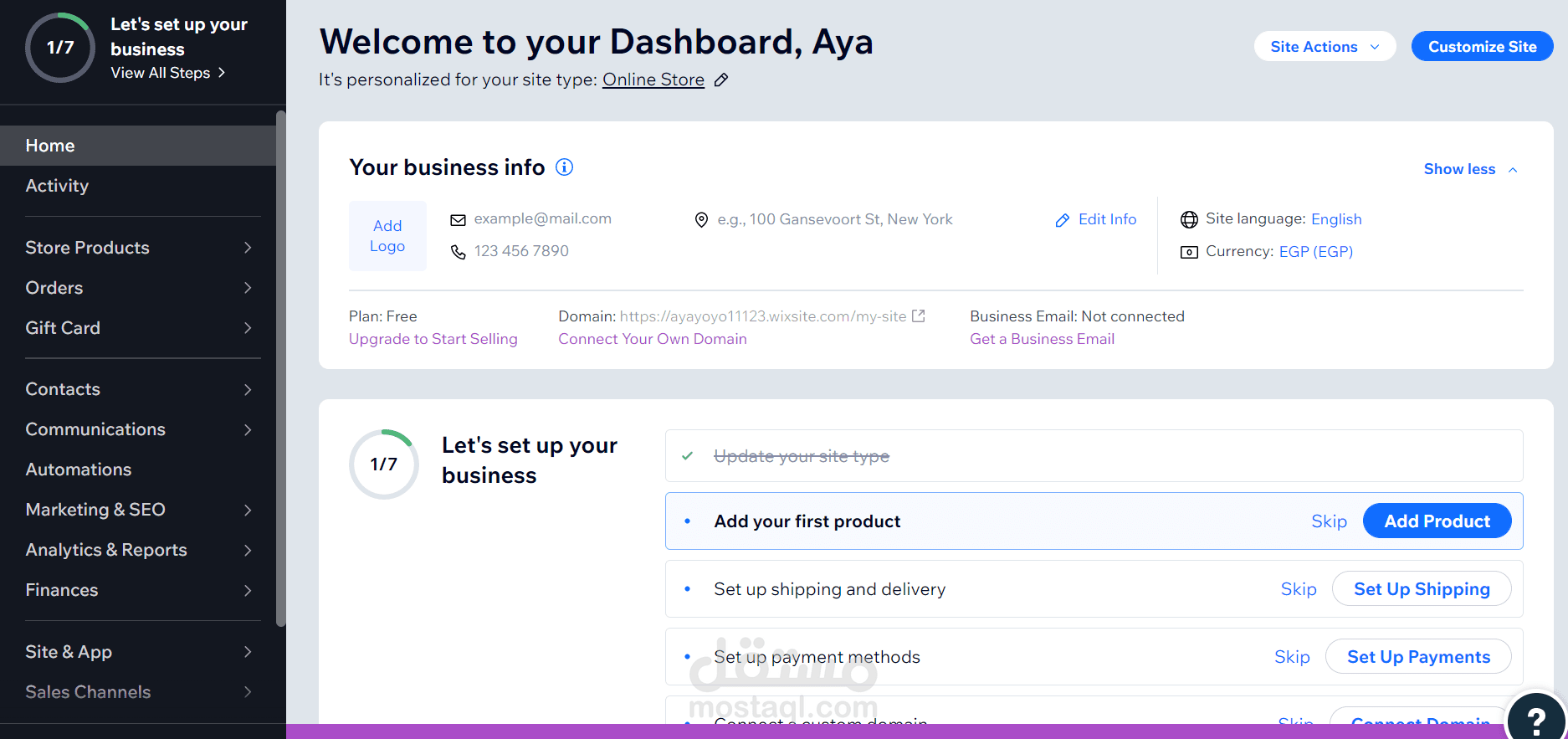This screenshot has width=1568, height=739.
Task: Open the wixsite.com domain URL
Action: (x=763, y=316)
